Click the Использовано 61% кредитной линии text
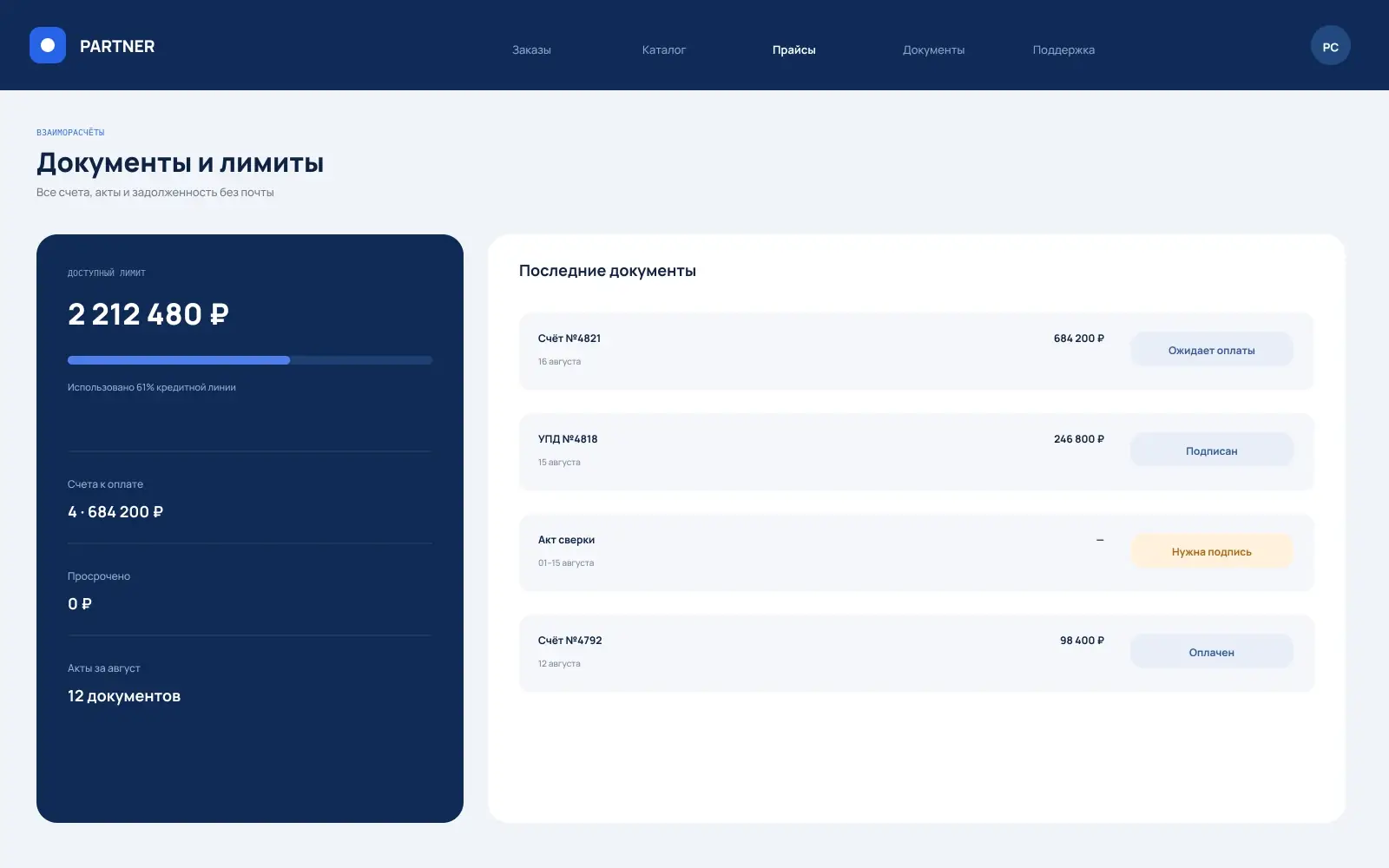The image size is (1389, 868). [x=152, y=388]
